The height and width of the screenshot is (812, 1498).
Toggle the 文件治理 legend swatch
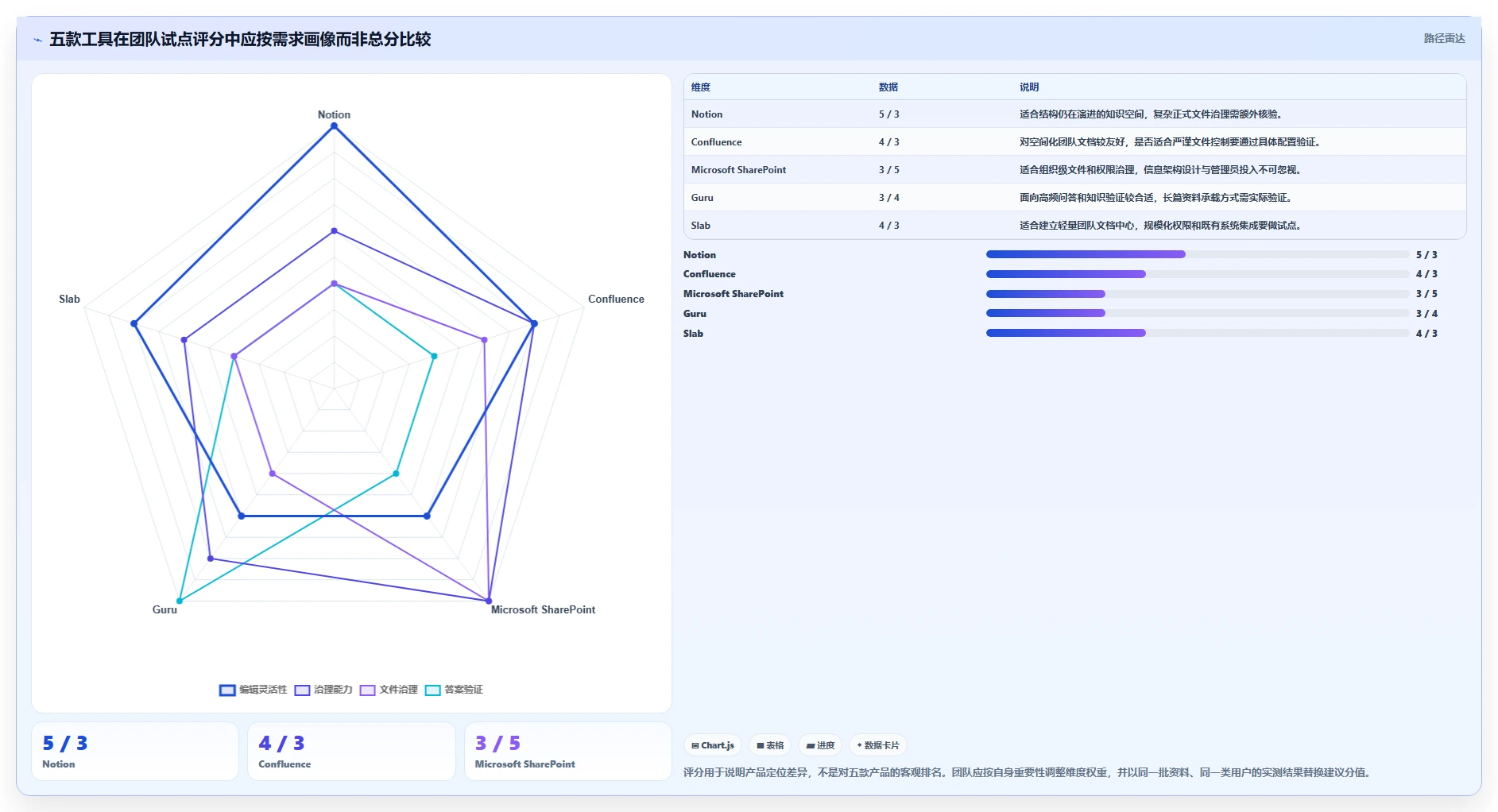tap(367, 690)
